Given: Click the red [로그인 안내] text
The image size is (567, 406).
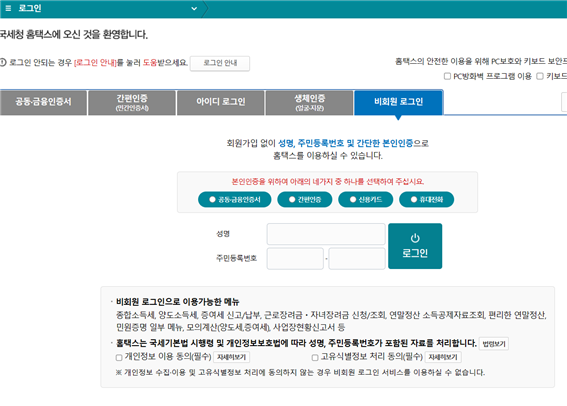Looking at the screenshot, I should [x=95, y=63].
